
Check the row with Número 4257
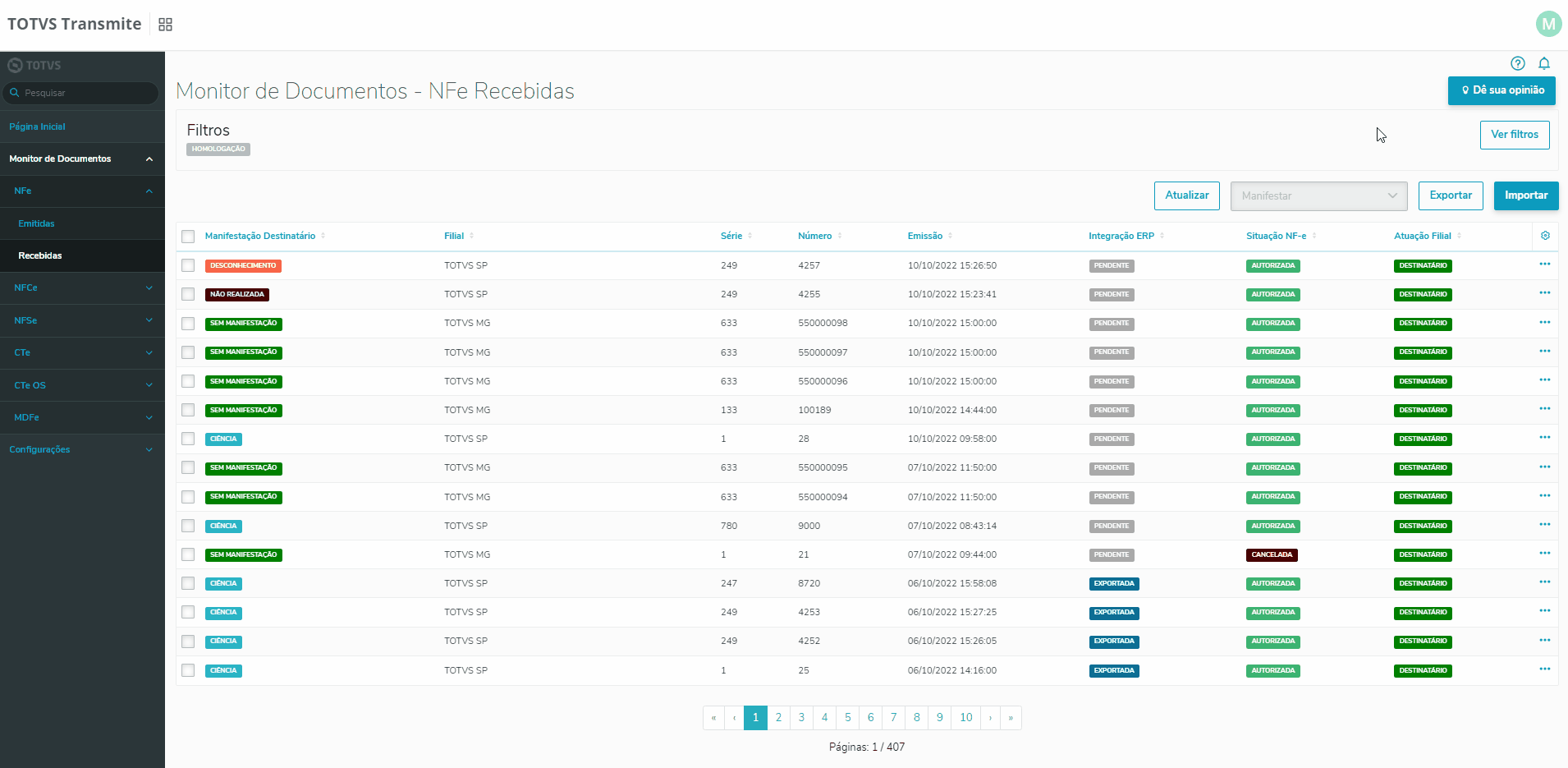click(x=188, y=265)
